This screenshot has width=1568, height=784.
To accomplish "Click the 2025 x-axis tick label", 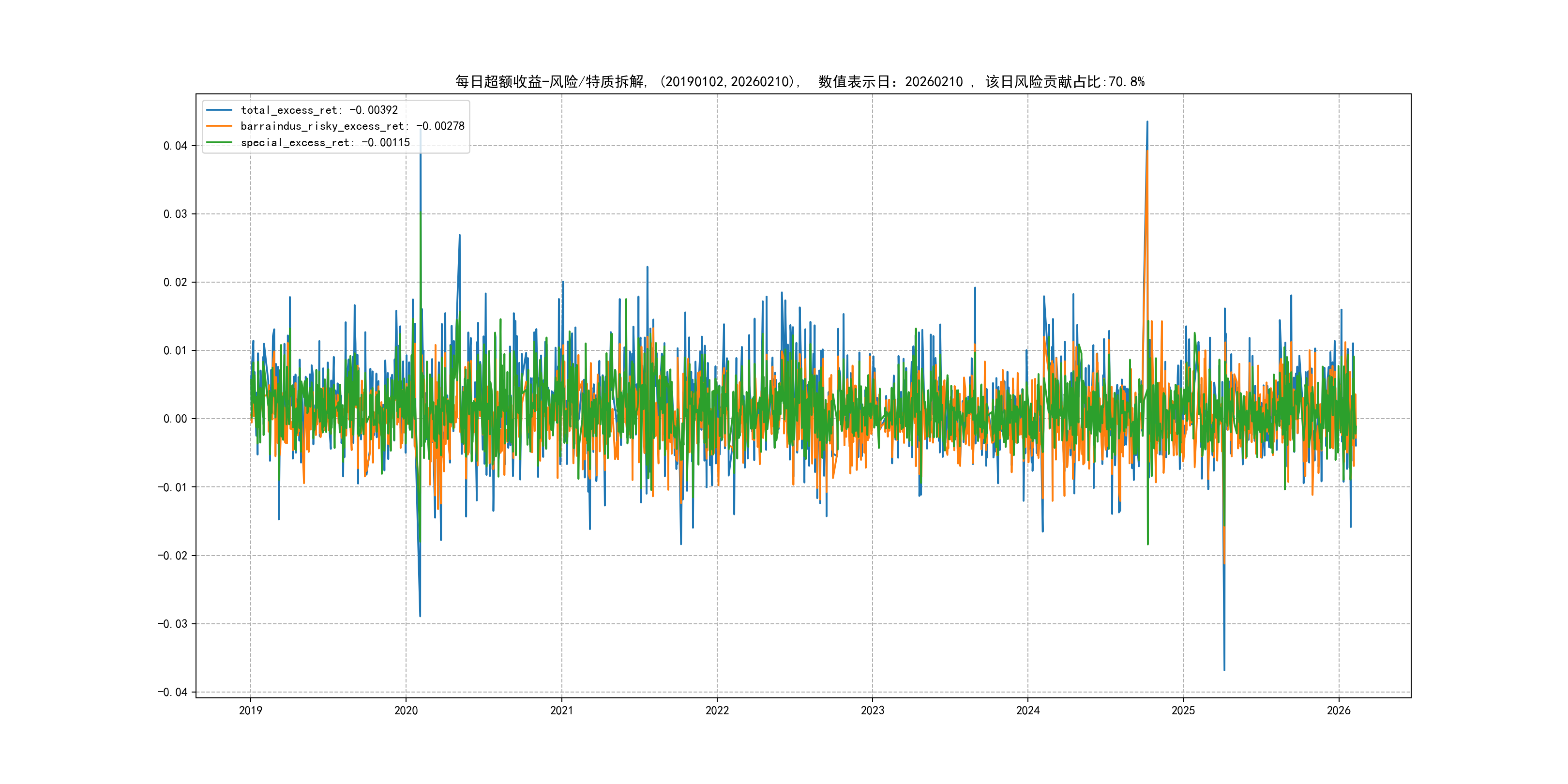I will pos(1183,710).
